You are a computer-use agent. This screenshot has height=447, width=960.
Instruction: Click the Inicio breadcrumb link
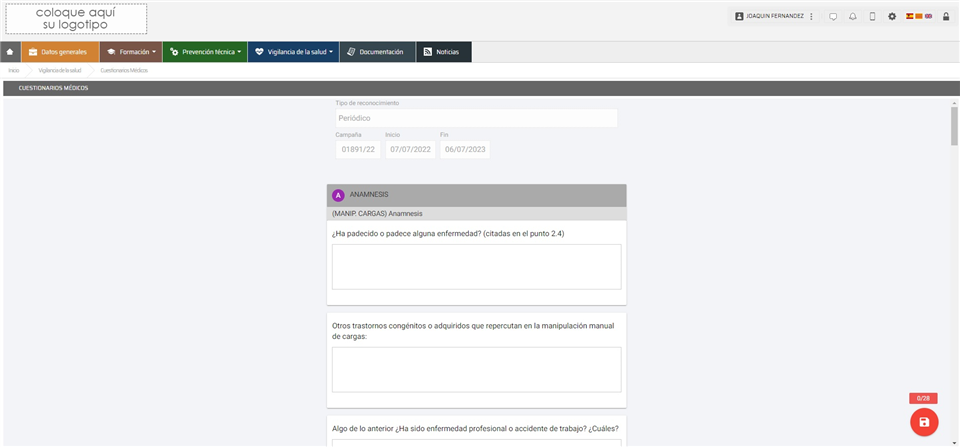(x=14, y=71)
